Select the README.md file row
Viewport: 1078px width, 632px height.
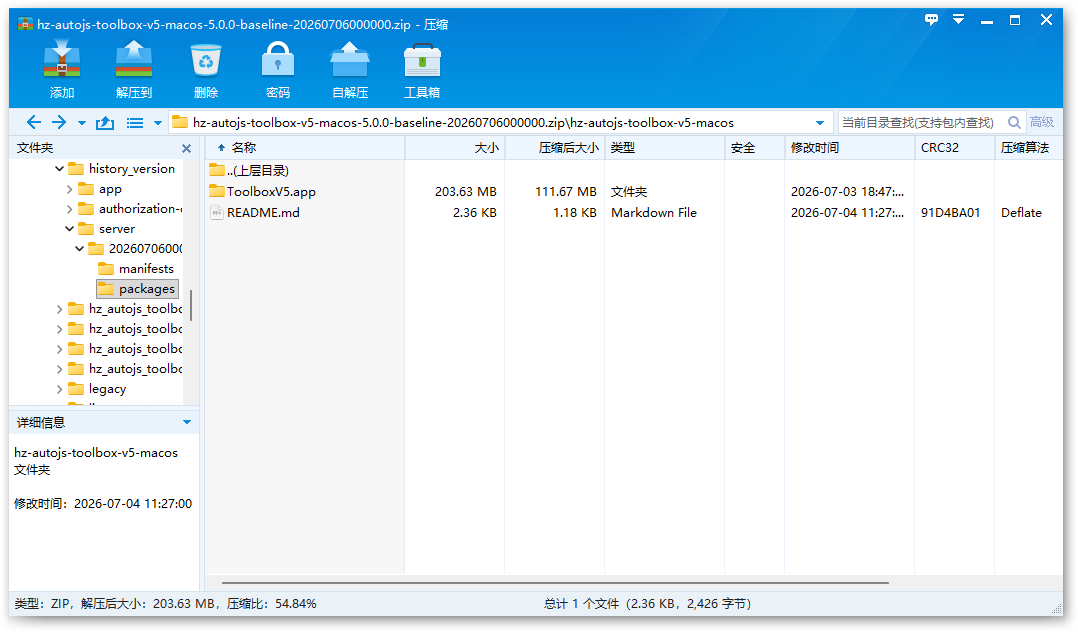(634, 213)
